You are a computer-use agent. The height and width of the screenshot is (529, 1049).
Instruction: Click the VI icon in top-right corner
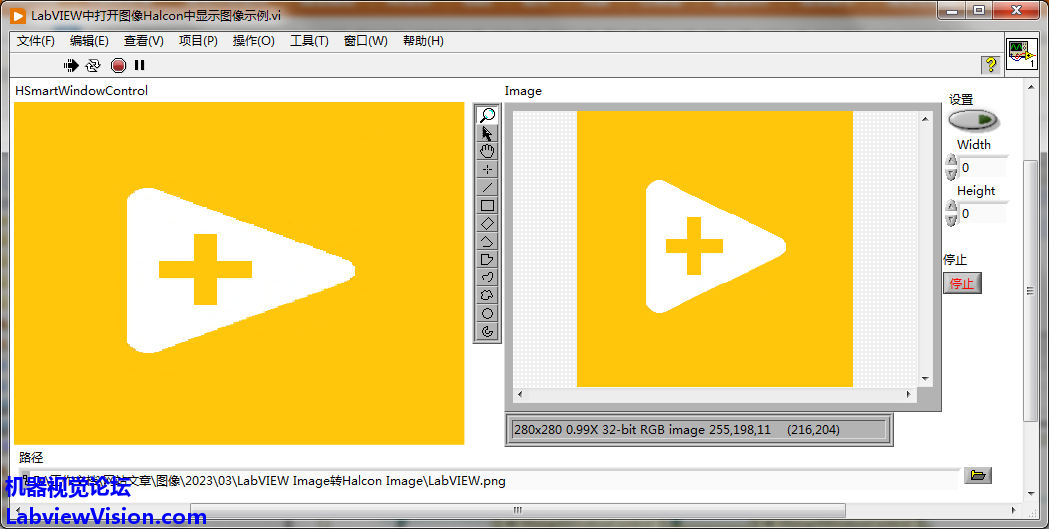[x=1022, y=54]
